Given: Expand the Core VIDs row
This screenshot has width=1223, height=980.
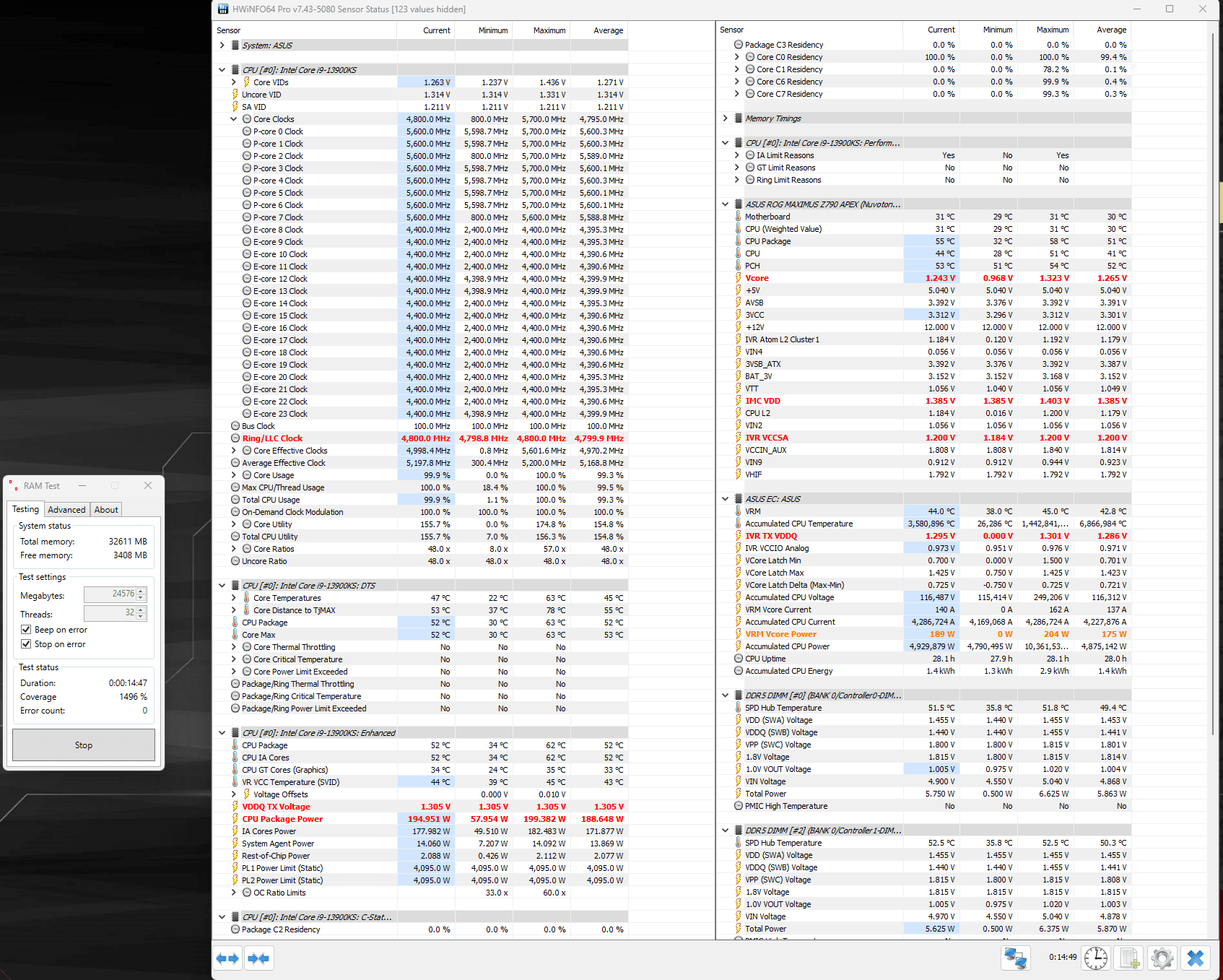Looking at the screenshot, I should pos(233,82).
